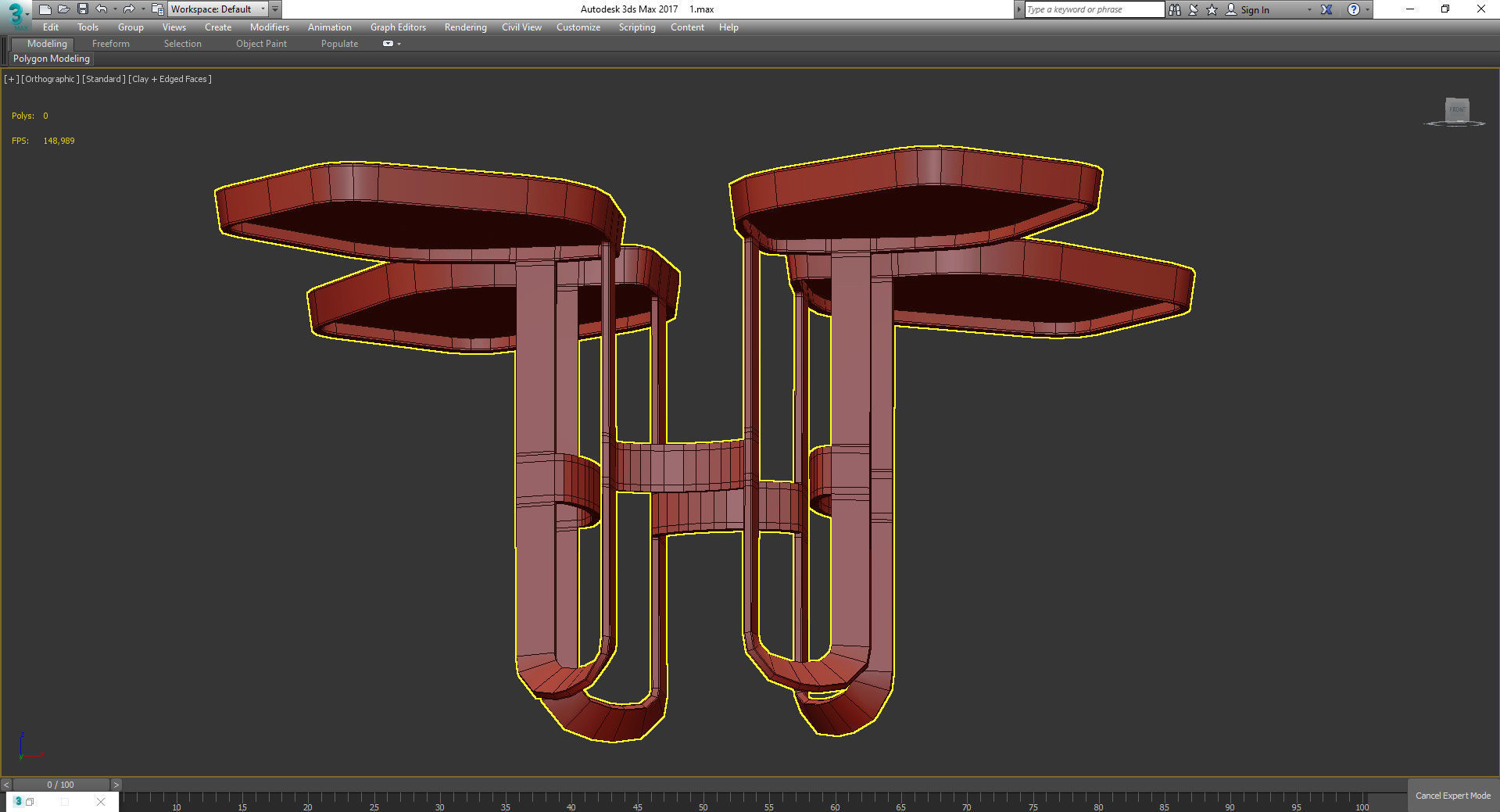
Task: Open the Clay + Edged Faces viewport menu
Action: tap(170, 79)
